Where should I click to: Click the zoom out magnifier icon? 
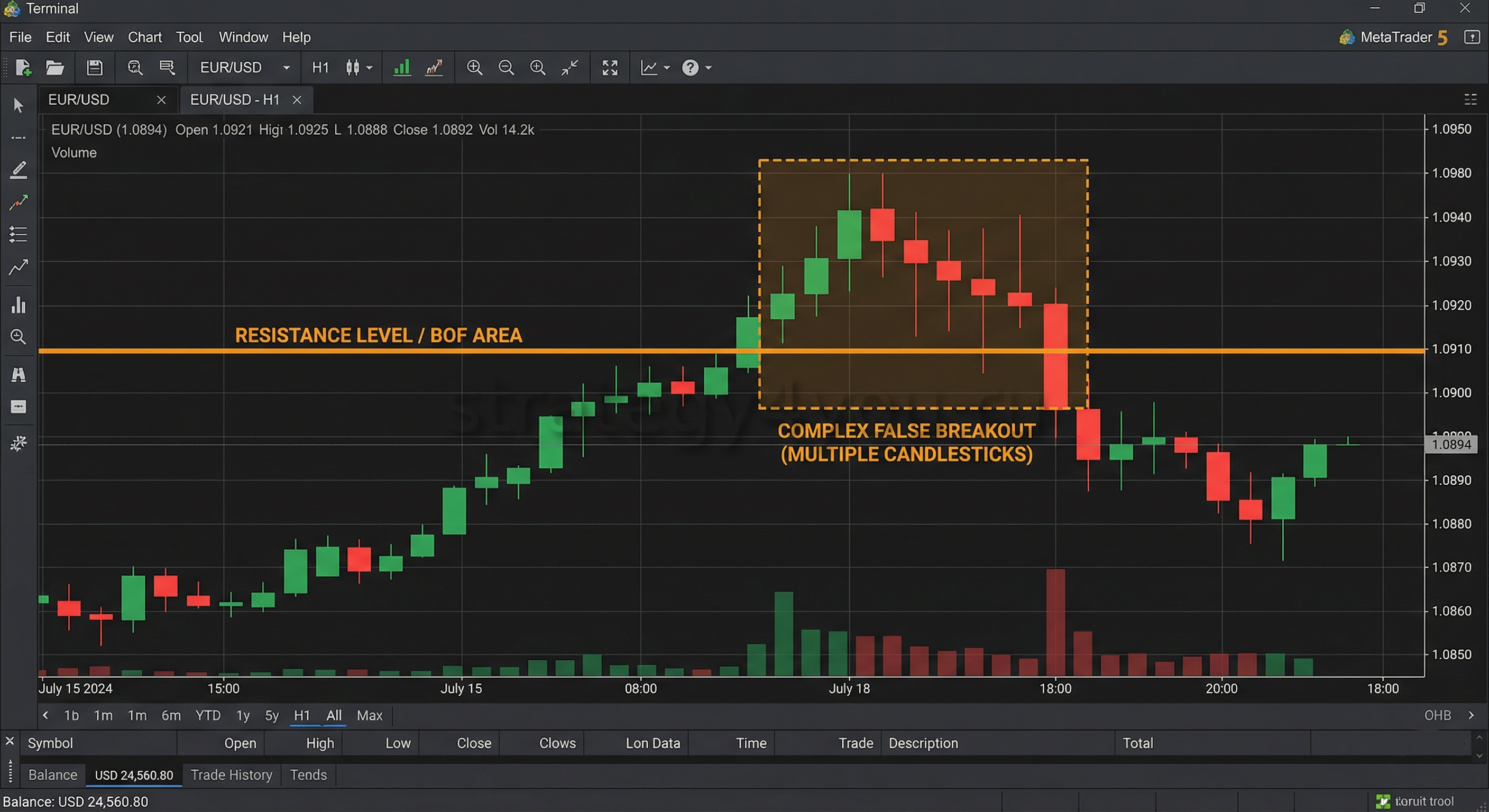pyautogui.click(x=506, y=68)
